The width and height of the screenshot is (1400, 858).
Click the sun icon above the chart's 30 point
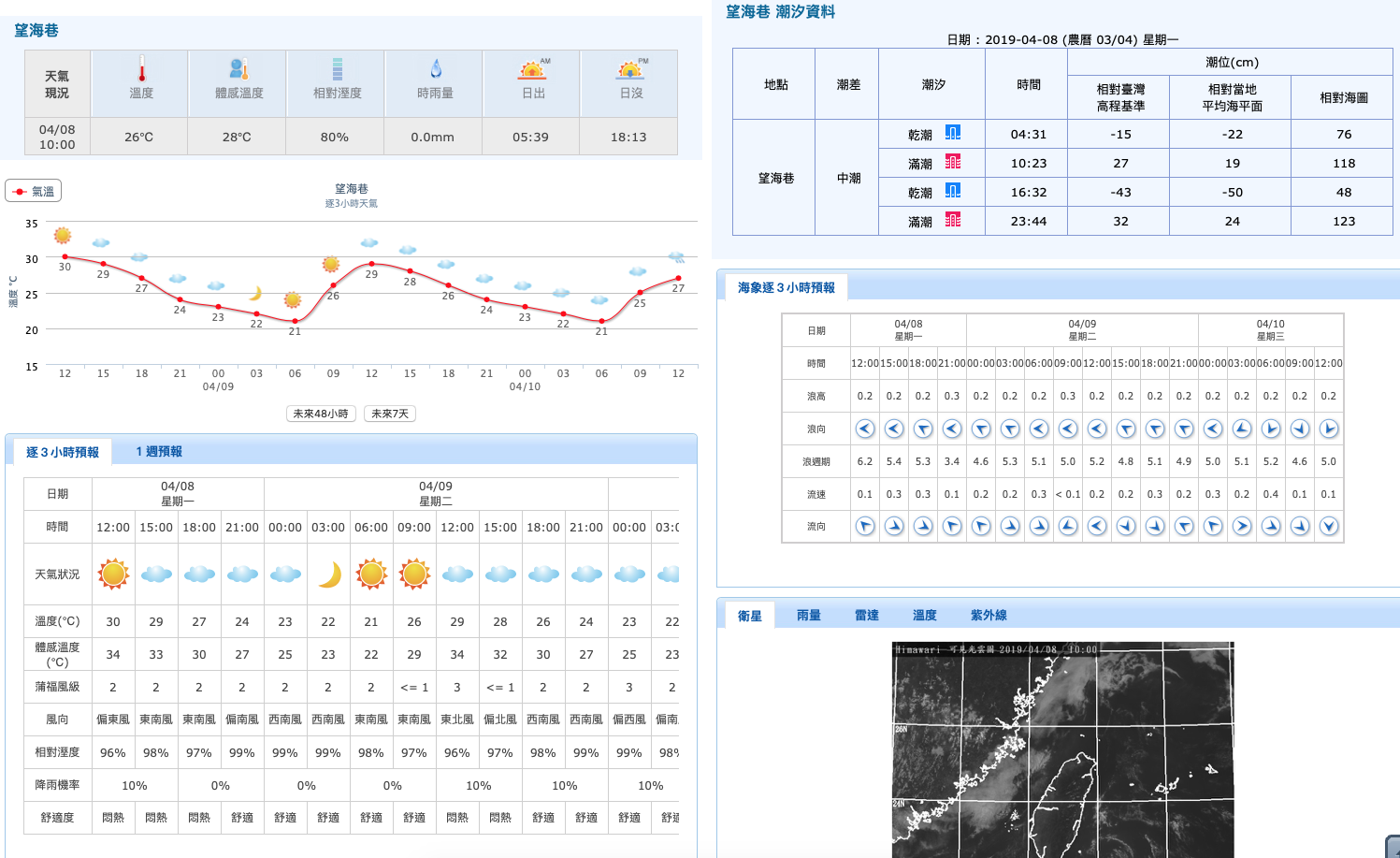[x=63, y=236]
